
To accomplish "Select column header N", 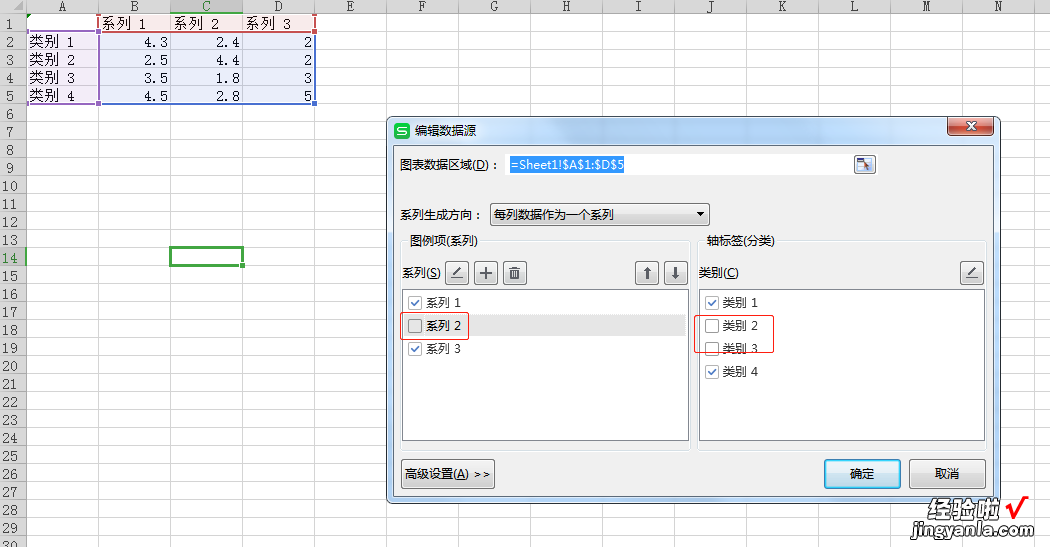I will click(998, 7).
